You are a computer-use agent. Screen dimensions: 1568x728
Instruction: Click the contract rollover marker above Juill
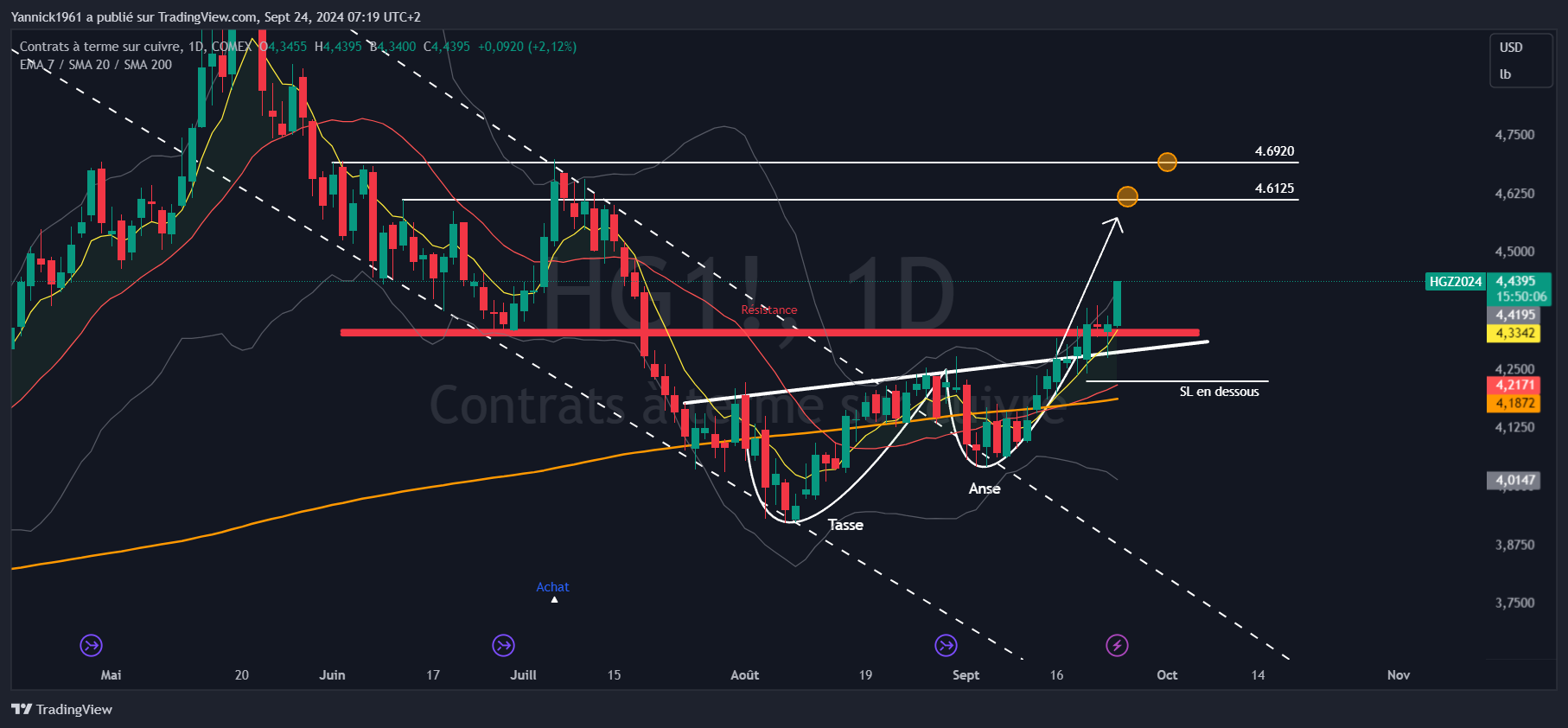[x=503, y=645]
